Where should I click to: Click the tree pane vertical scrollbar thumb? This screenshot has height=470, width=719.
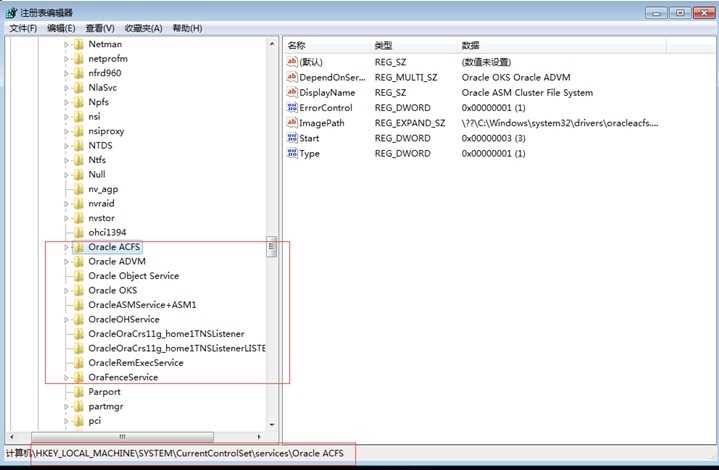coord(272,247)
